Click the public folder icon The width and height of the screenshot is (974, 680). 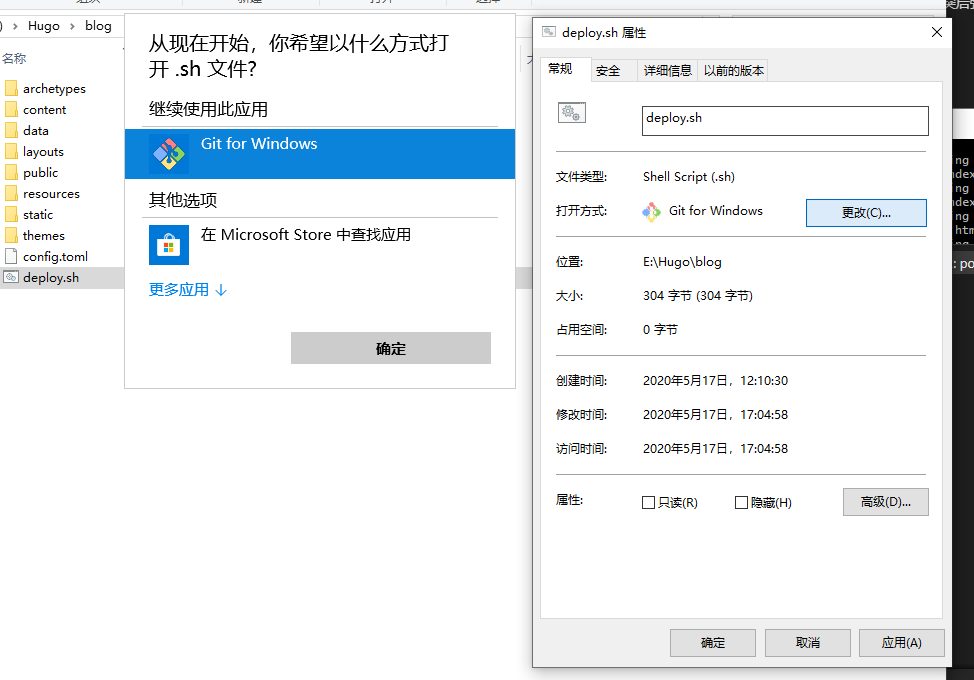coord(11,173)
